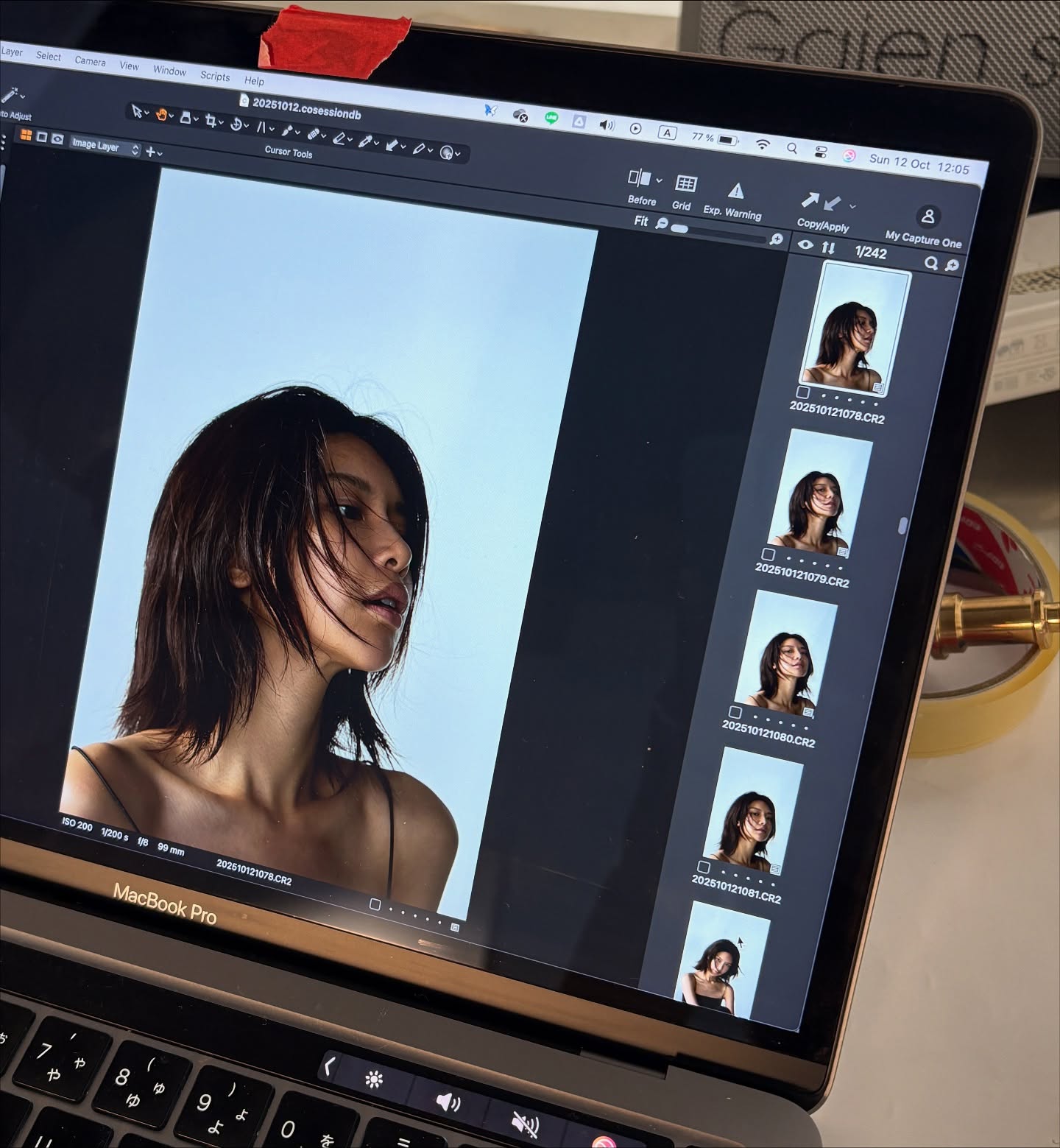Select the Keystone cursor tool

click(261, 127)
